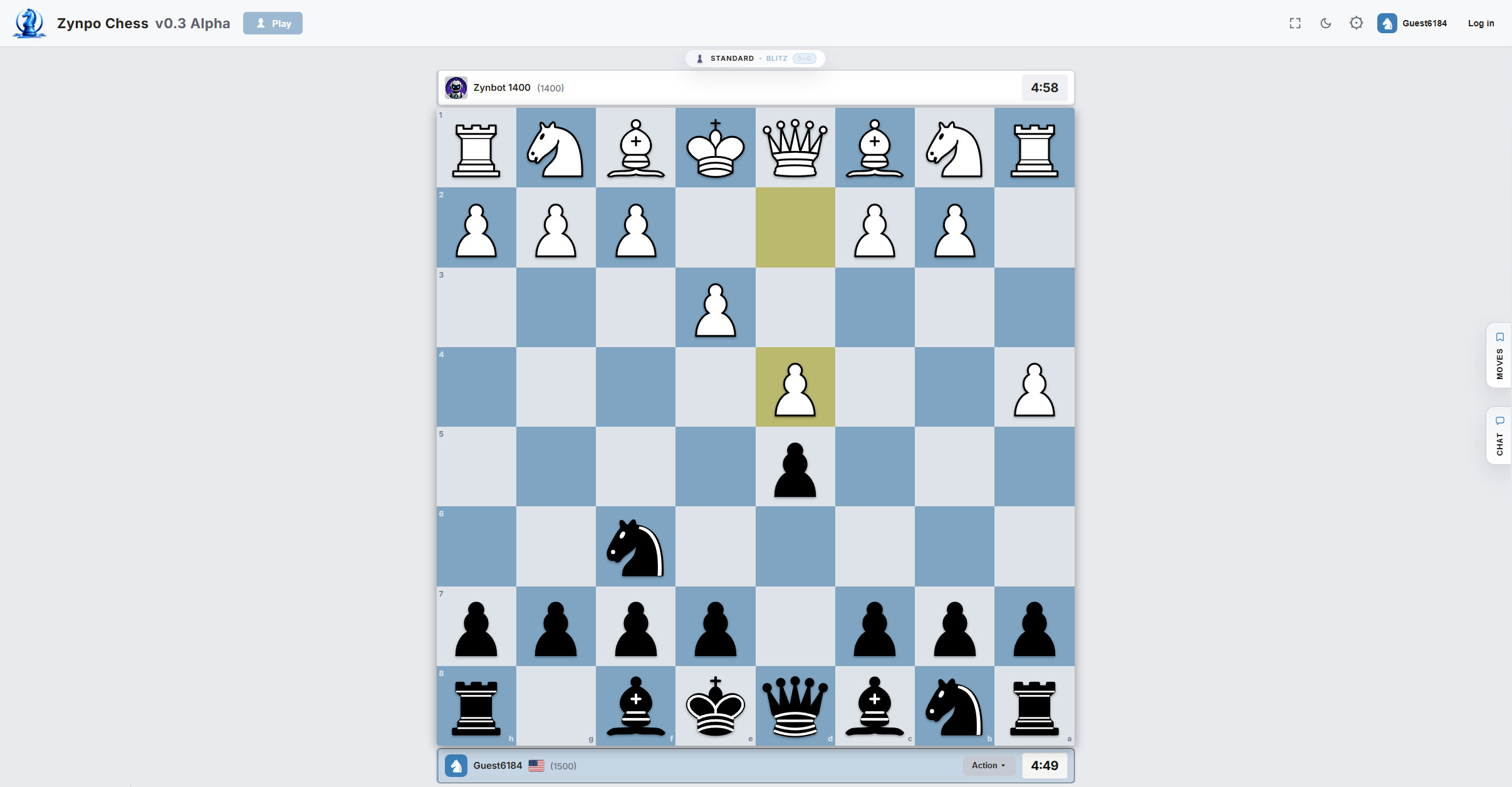This screenshot has height=787, width=1512.
Task: Click the empty e6 square
Action: [716, 546]
